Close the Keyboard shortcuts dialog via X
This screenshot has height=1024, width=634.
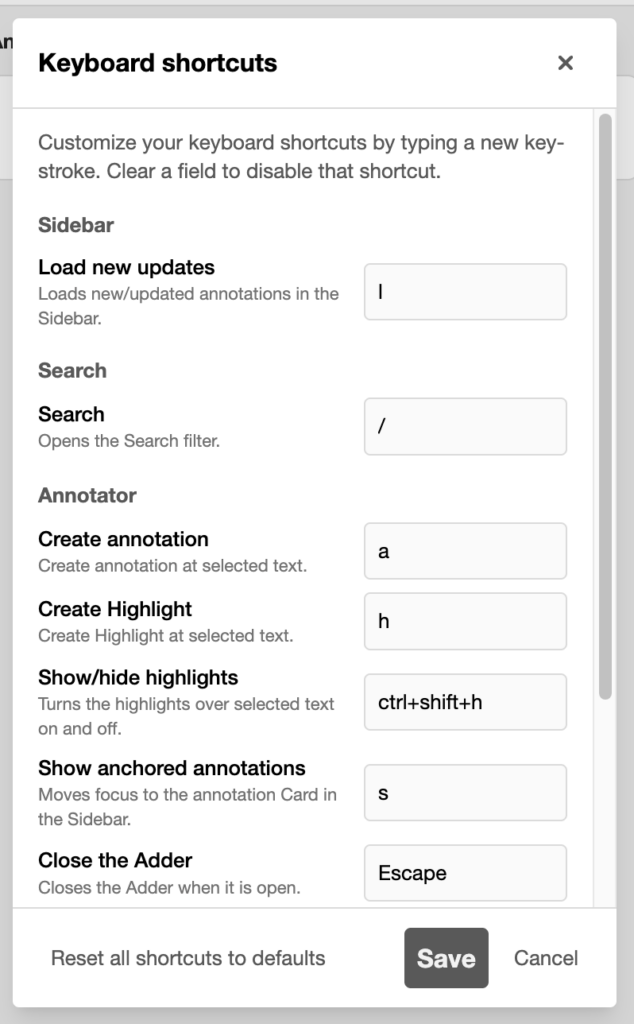(565, 62)
